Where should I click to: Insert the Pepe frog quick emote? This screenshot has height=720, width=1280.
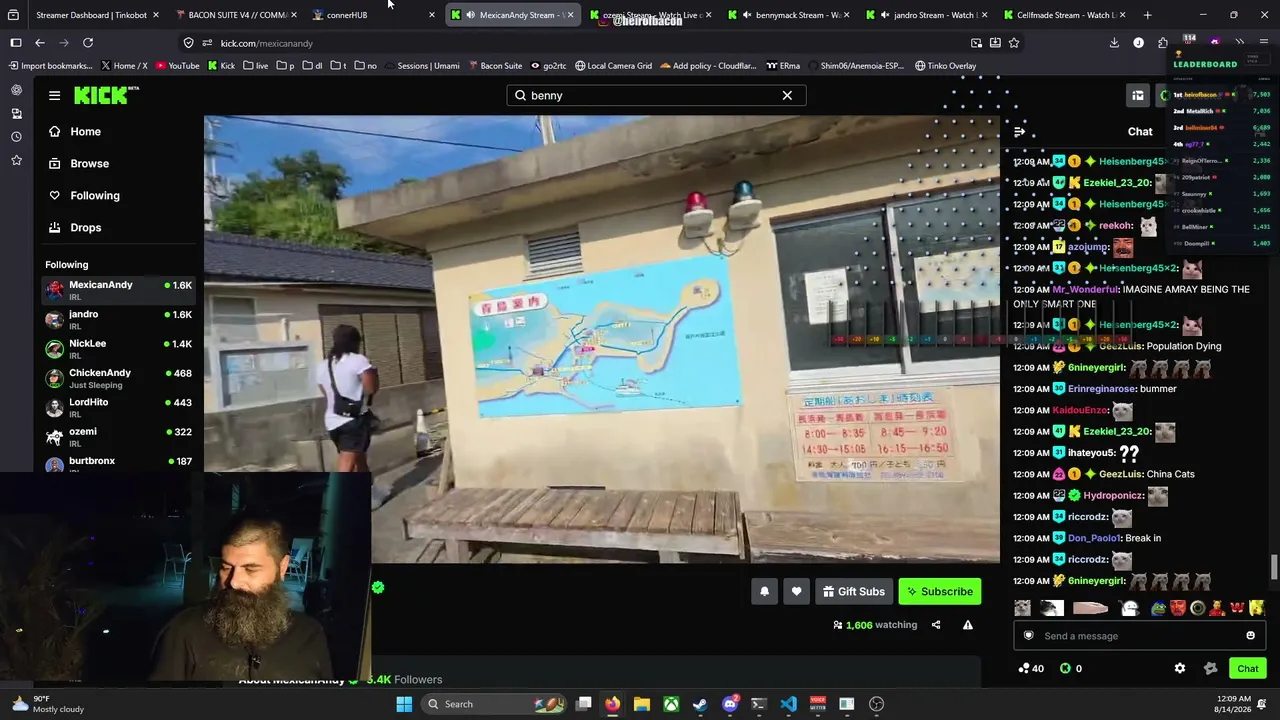1158,608
